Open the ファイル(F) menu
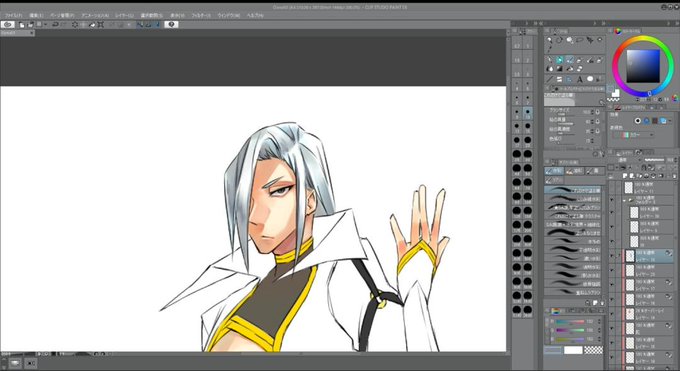680x371 pixels. [13, 15]
